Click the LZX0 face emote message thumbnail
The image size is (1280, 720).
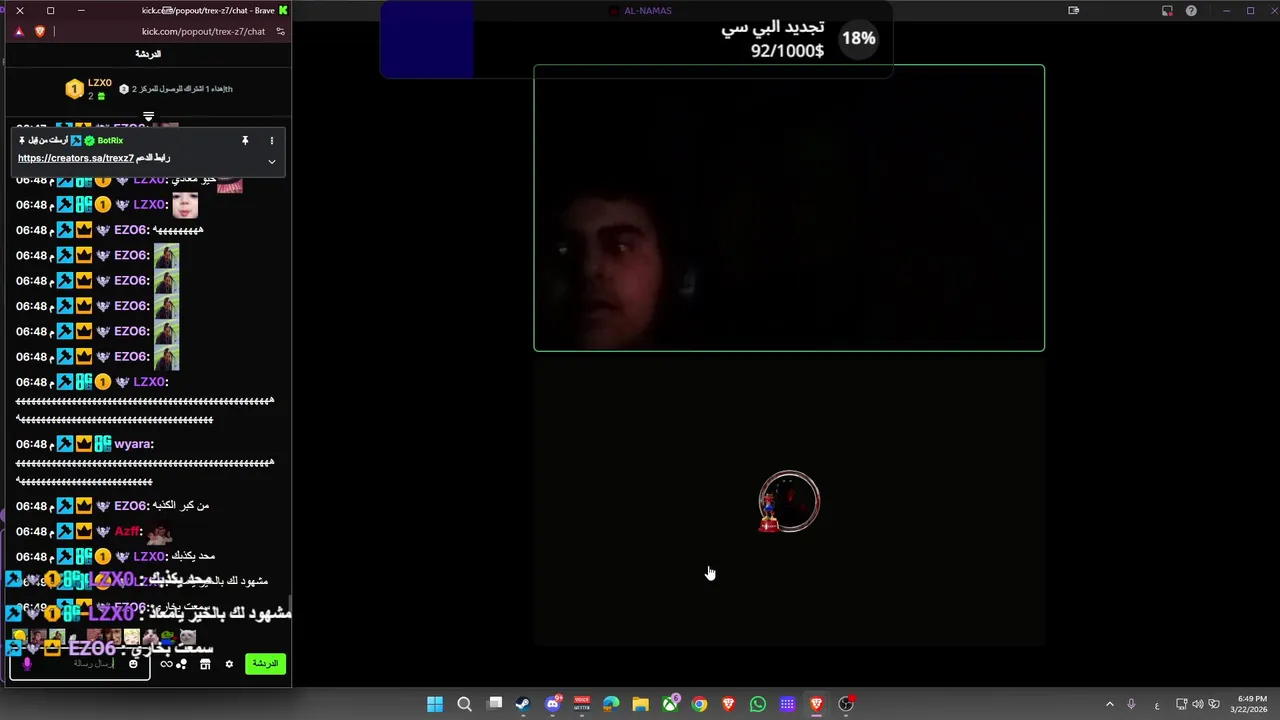coord(185,206)
